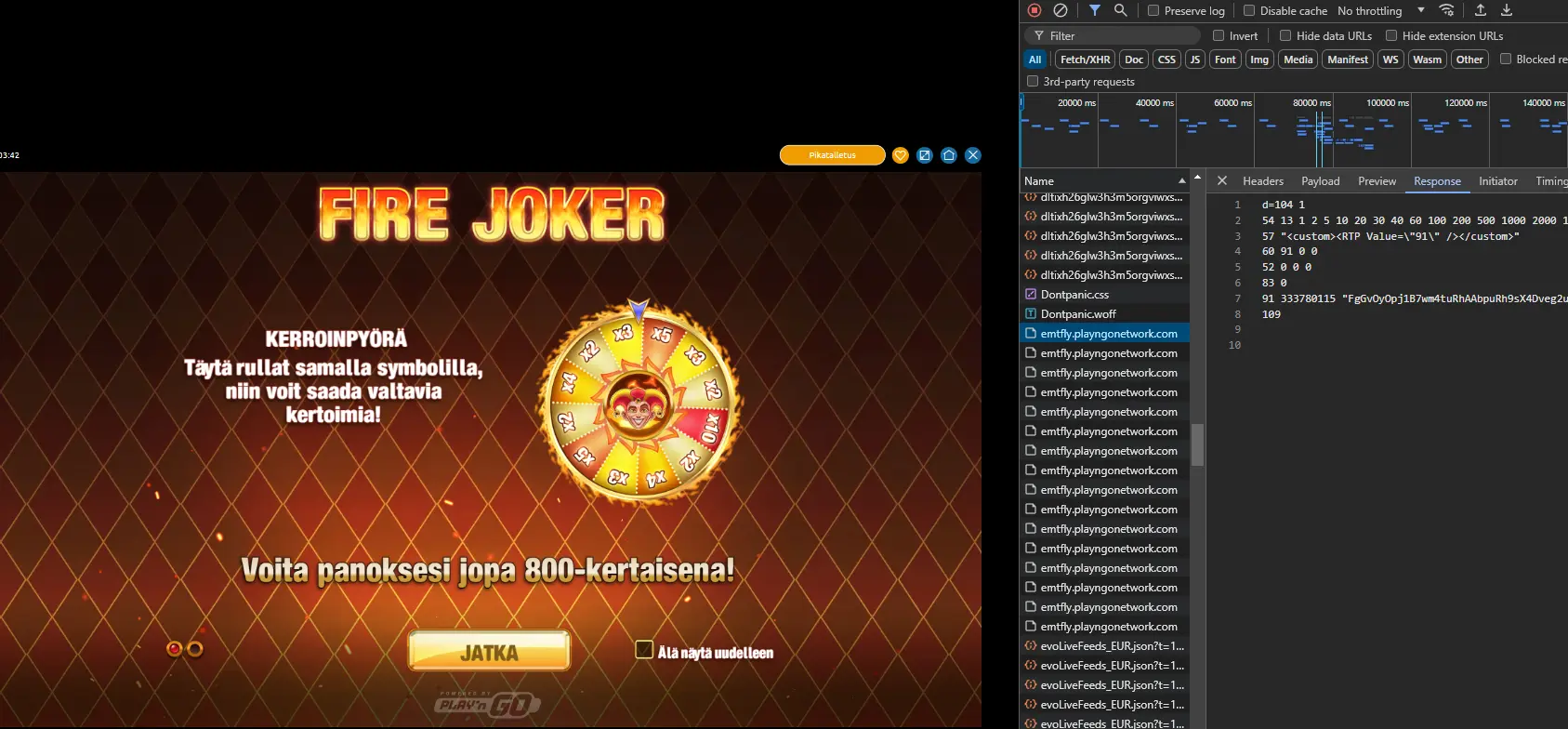Viewport: 1568px width, 729px height.
Task: Open the No throttling dropdown
Action: (1380, 11)
